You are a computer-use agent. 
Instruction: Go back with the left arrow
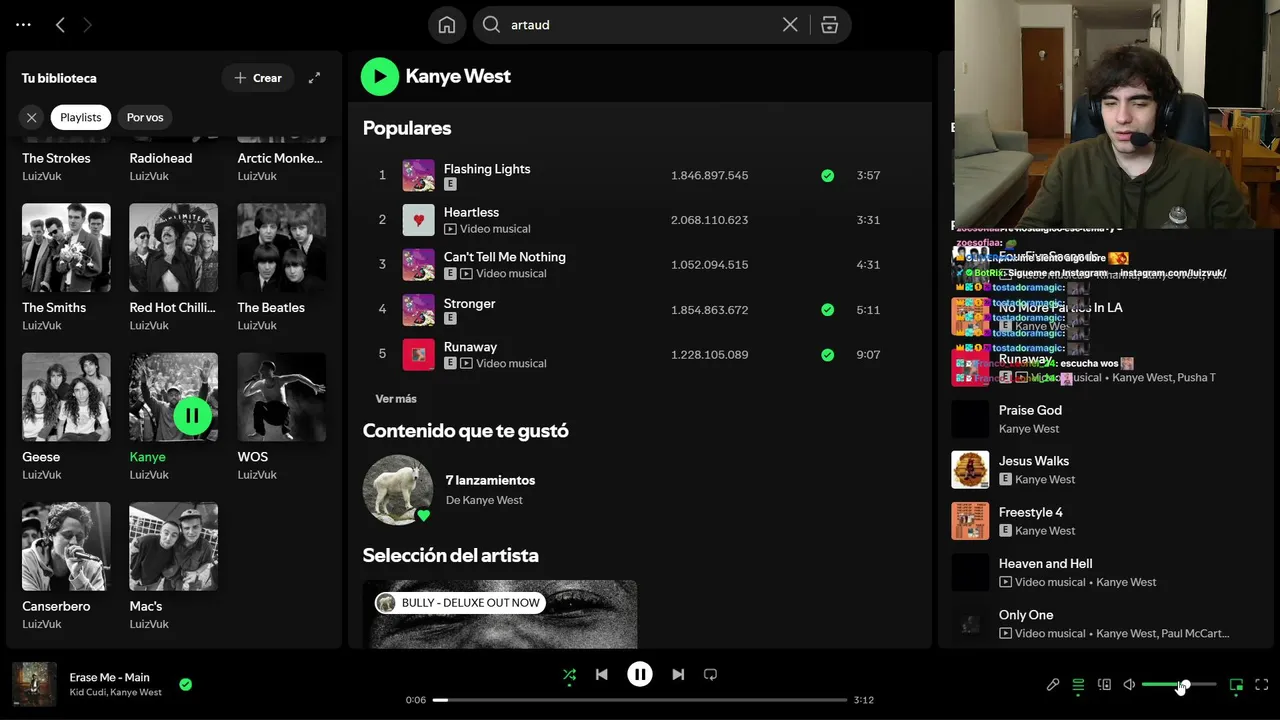tap(60, 25)
